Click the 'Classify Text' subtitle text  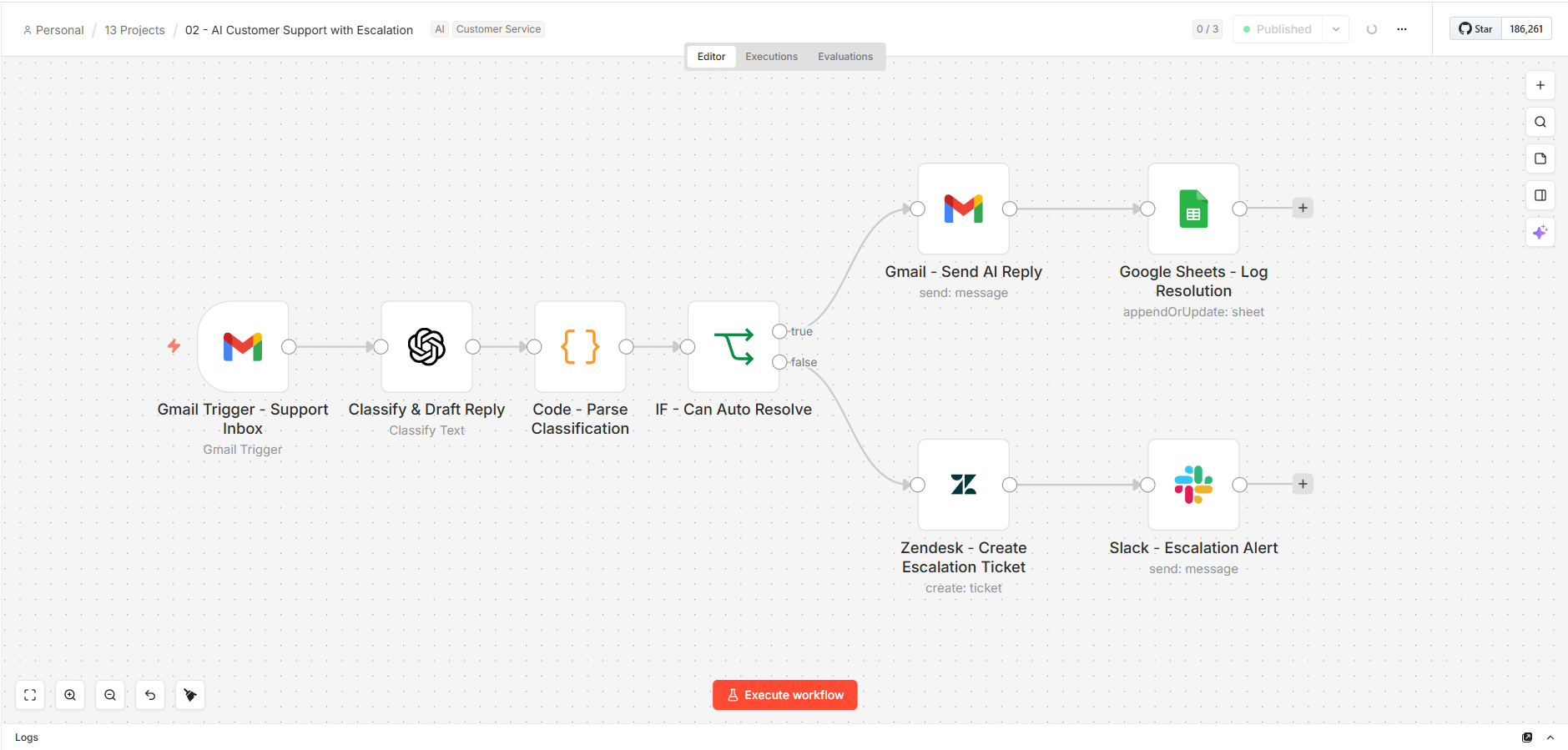[x=426, y=430]
